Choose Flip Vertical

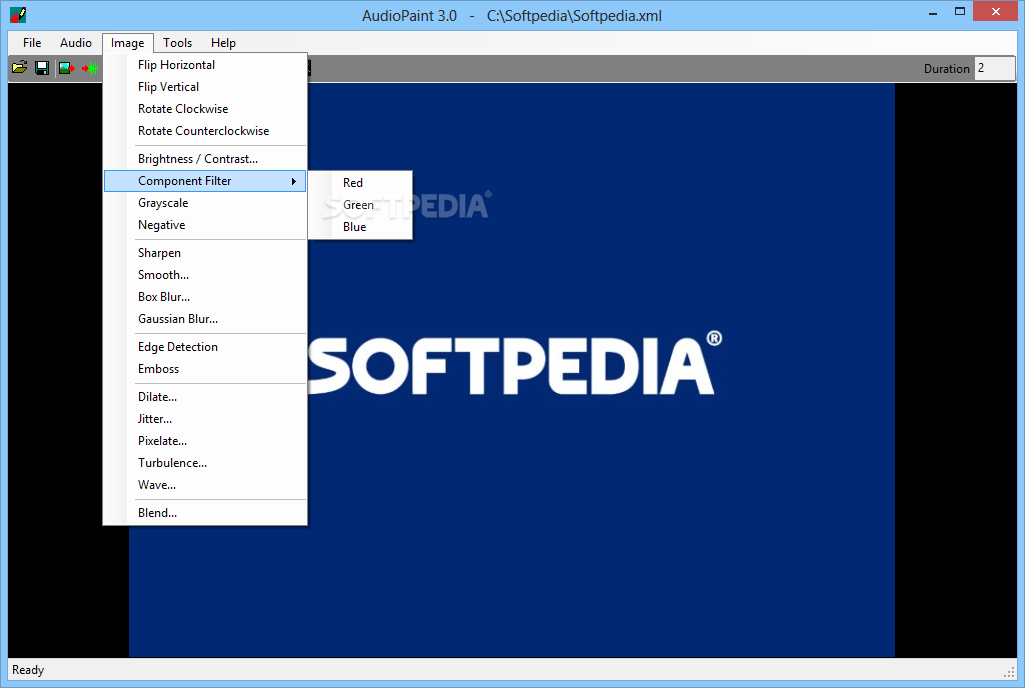click(x=205, y=87)
